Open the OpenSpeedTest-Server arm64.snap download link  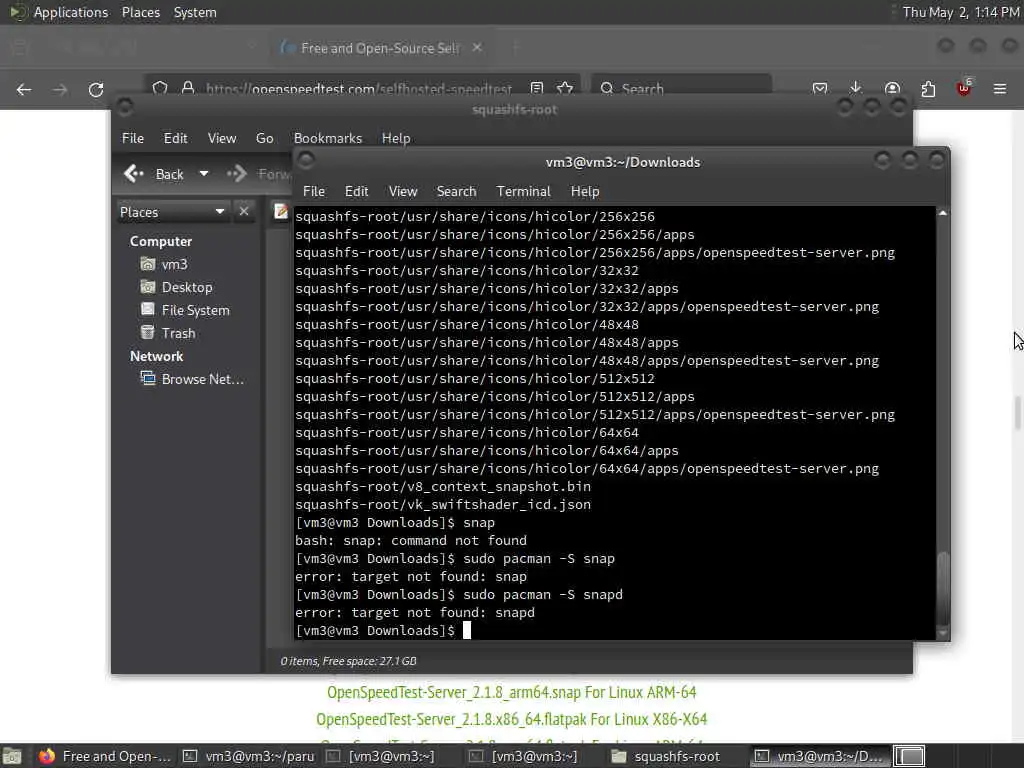point(511,692)
